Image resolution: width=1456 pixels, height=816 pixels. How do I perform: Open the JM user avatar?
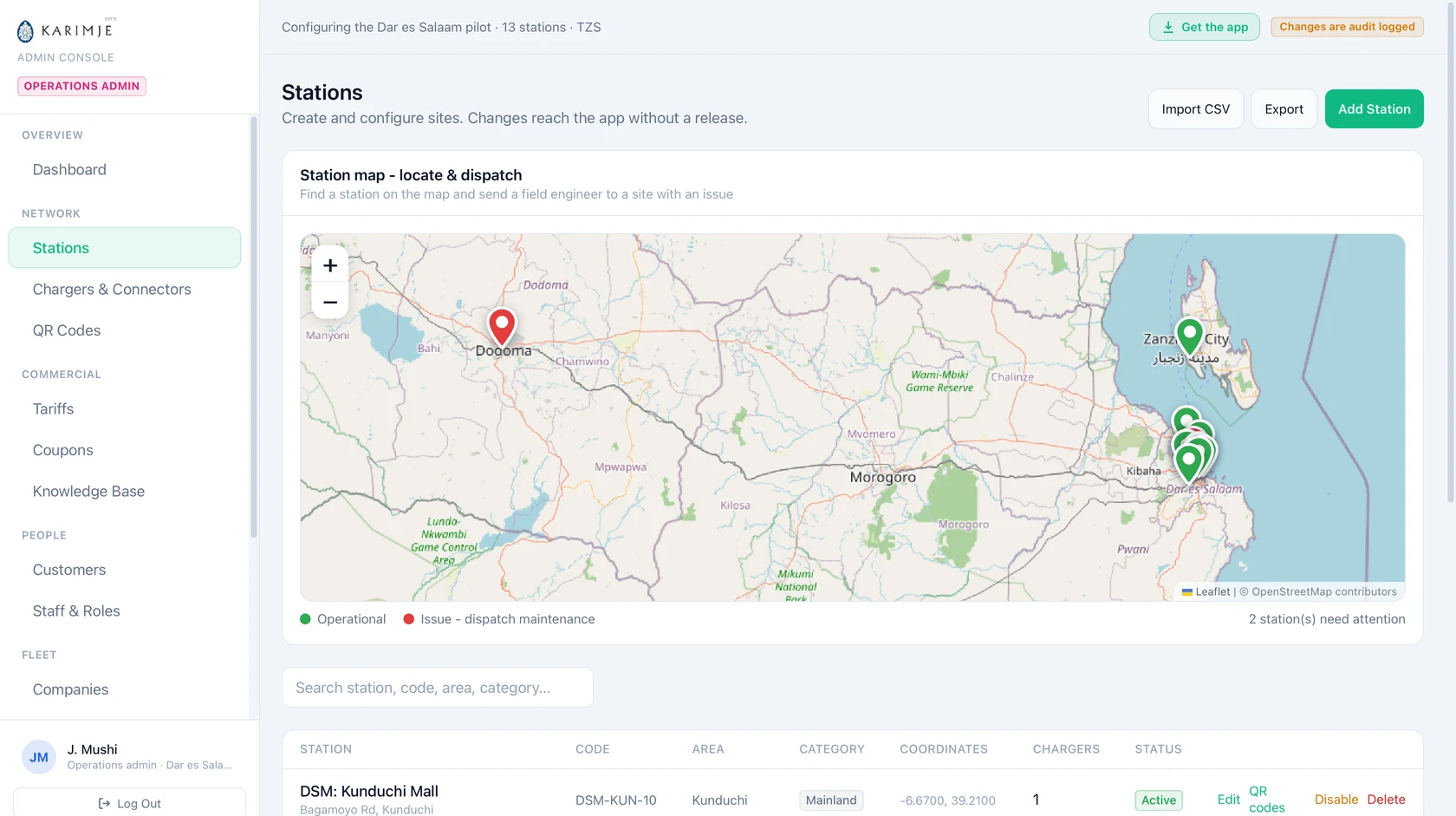coord(39,757)
